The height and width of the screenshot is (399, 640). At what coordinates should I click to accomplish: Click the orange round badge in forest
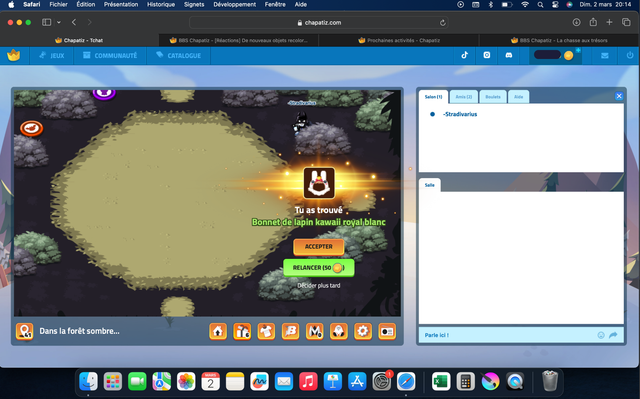pyautogui.click(x=31, y=129)
